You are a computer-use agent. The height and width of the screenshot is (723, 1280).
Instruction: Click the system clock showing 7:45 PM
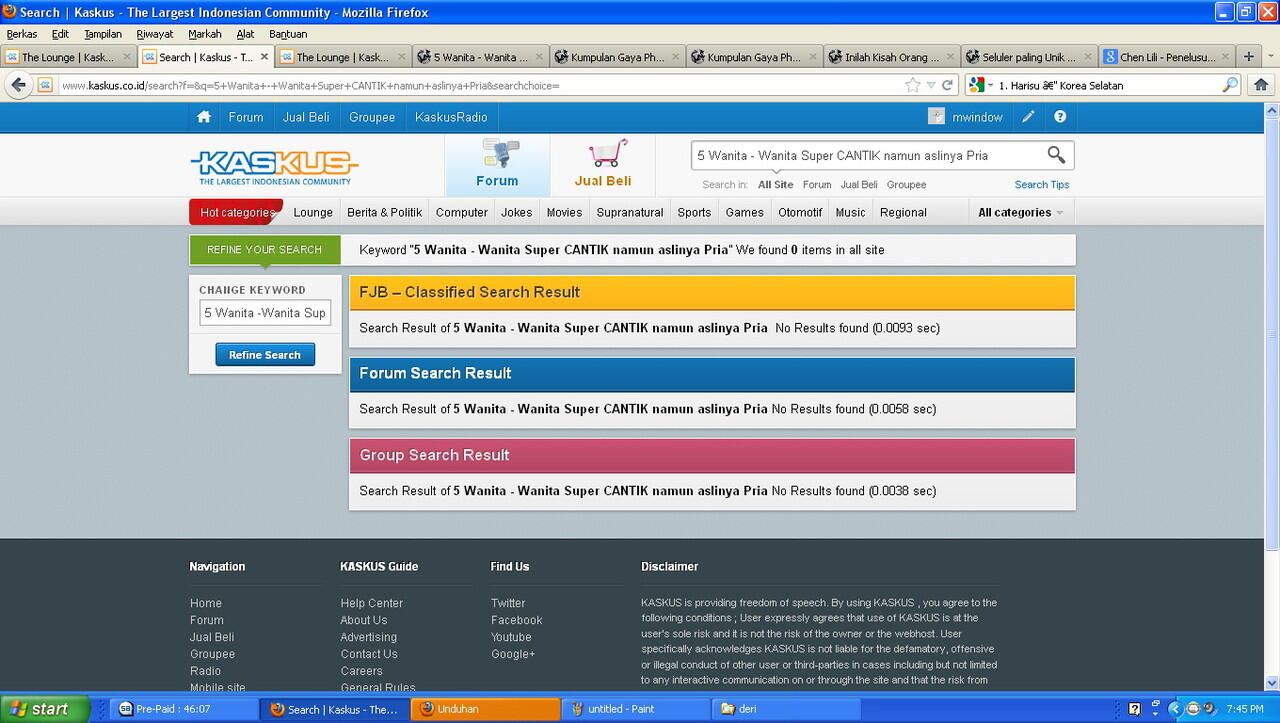click(x=1245, y=709)
